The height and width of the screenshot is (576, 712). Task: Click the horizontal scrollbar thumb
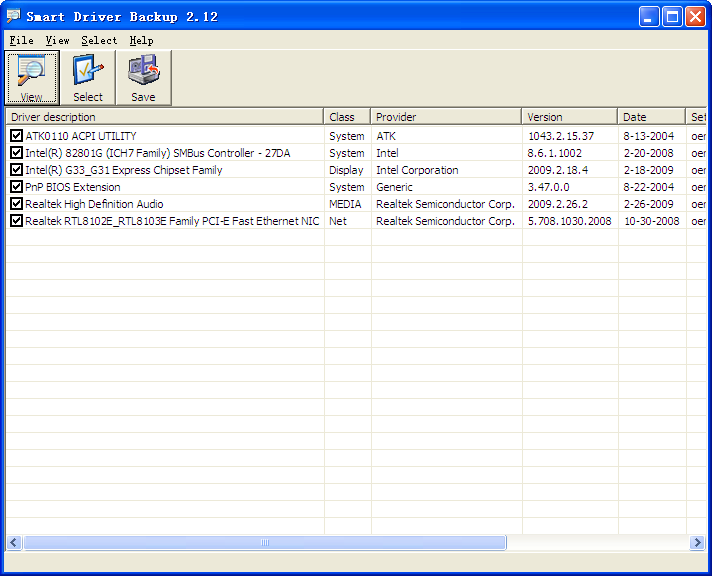[264, 542]
